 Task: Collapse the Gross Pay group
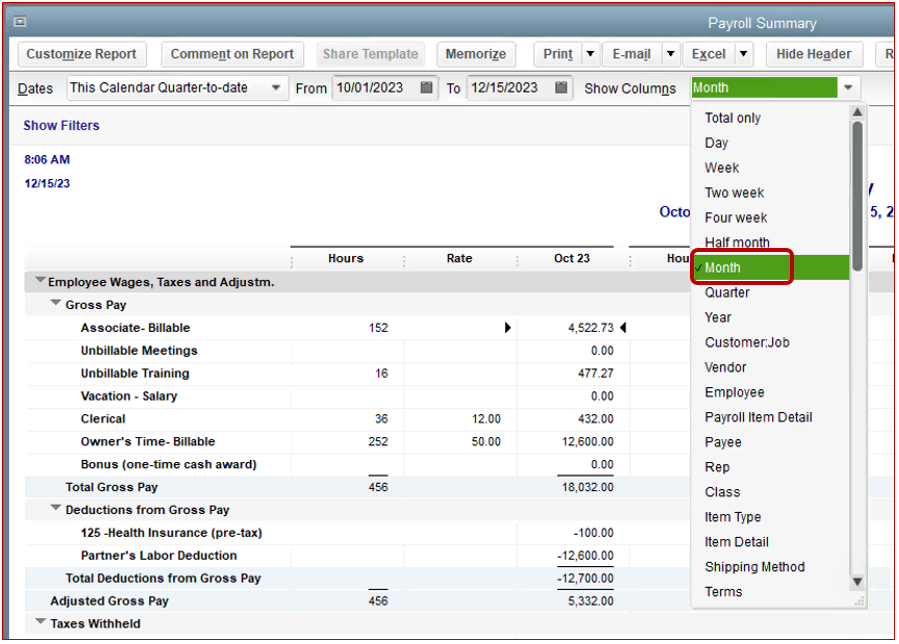(56, 303)
